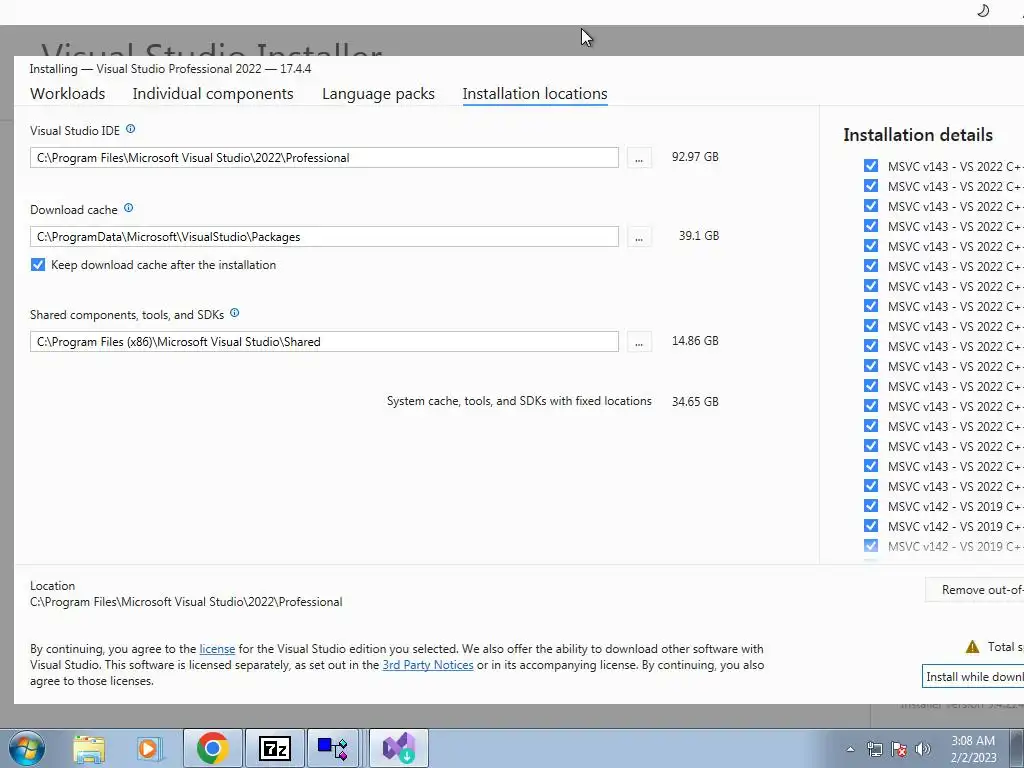Screen dimensions: 1024x768
Task: Open Action Center flag icon in tray
Action: click(899, 749)
